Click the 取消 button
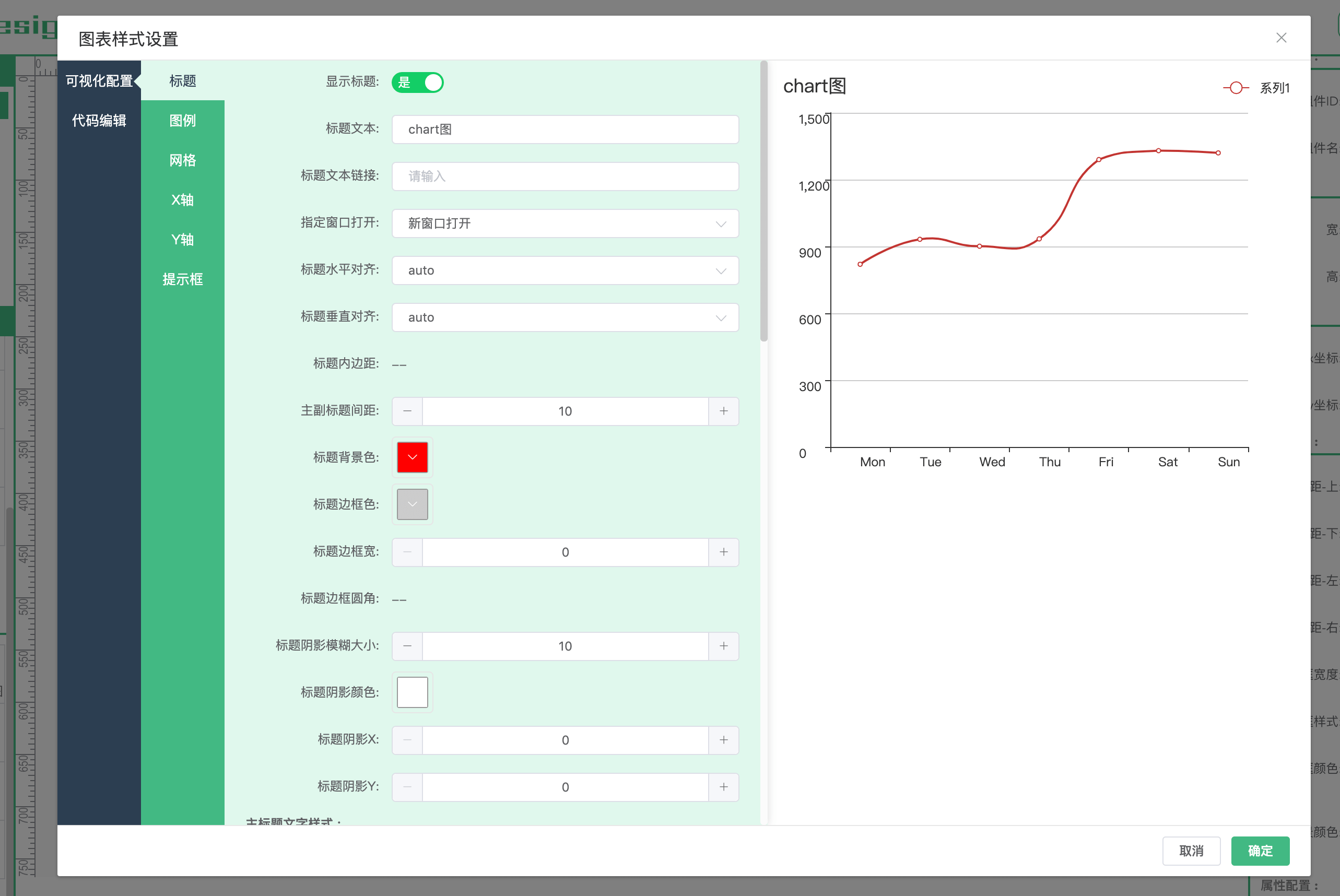This screenshot has height=896, width=1340. click(x=1191, y=851)
